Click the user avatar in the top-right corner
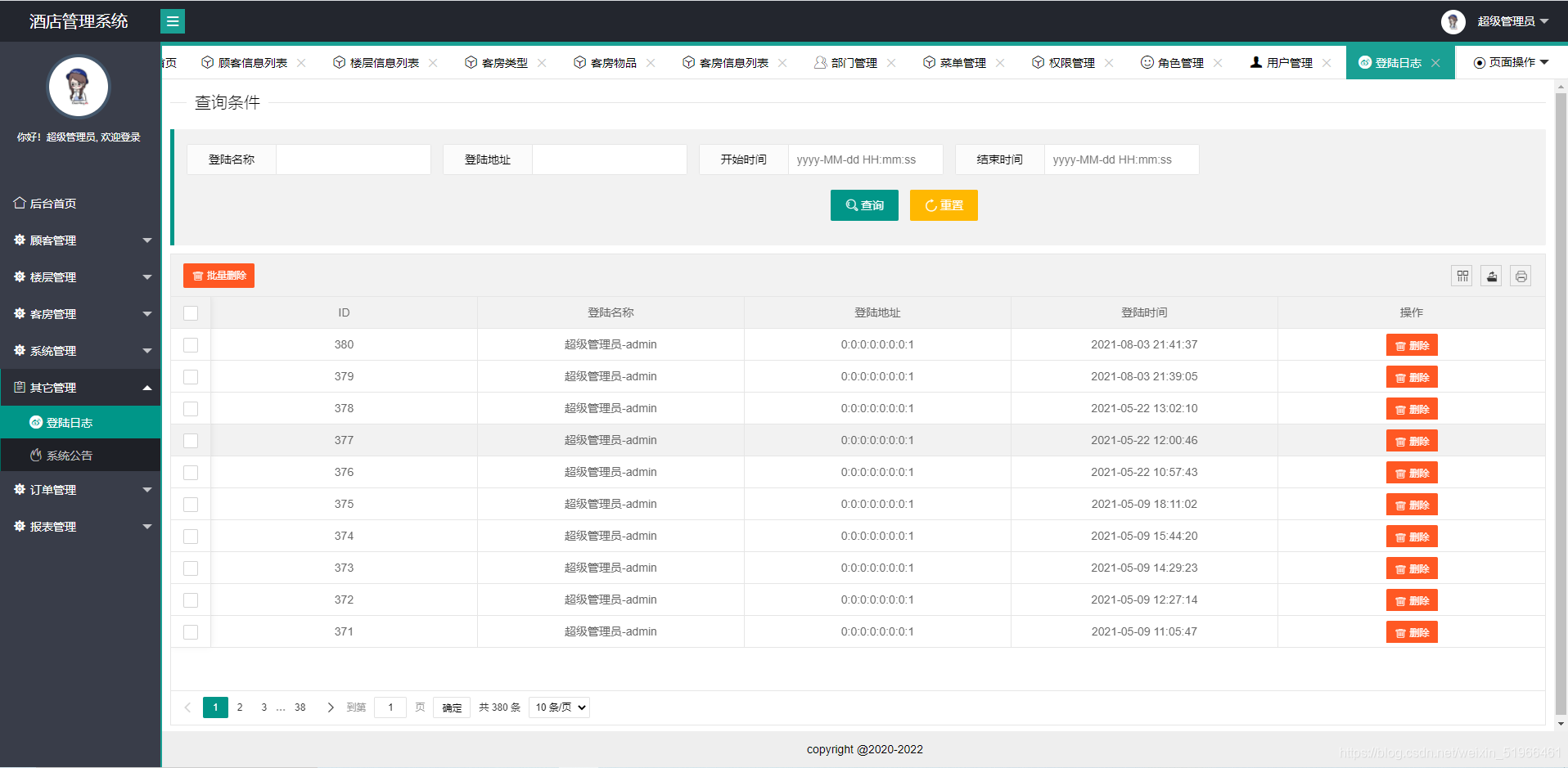This screenshot has width=1568, height=768. 1453,21
